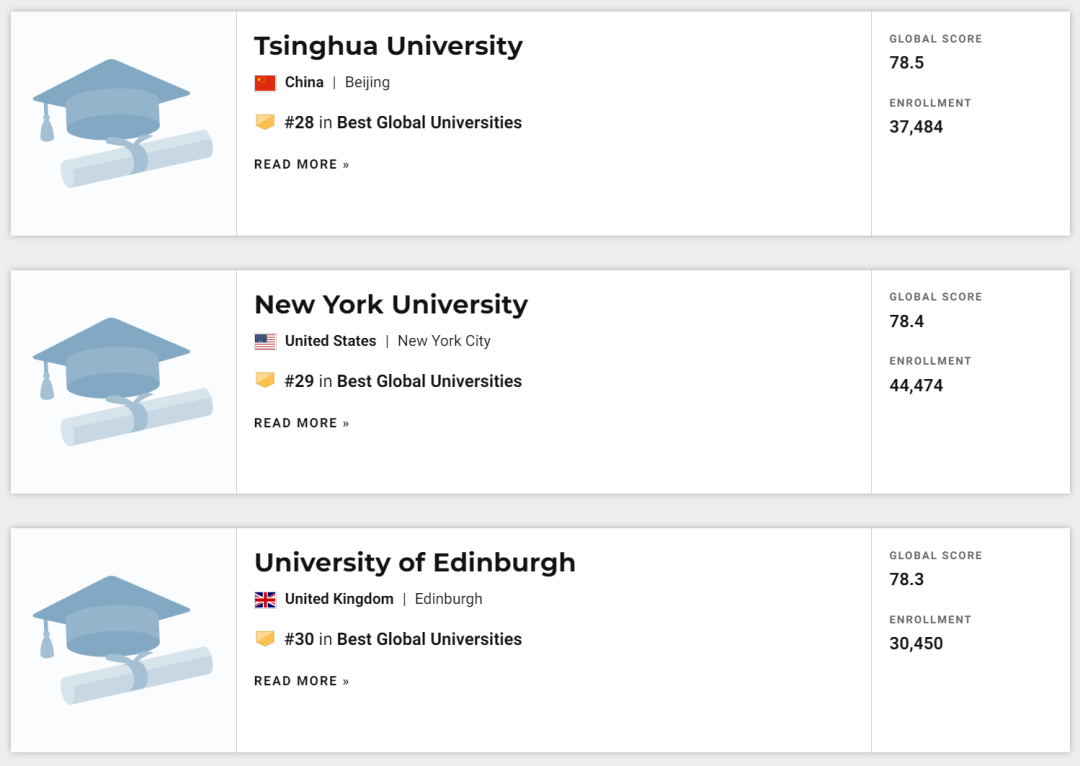Click #28 in Best Global Universities
The width and height of the screenshot is (1080, 766).
click(x=403, y=122)
